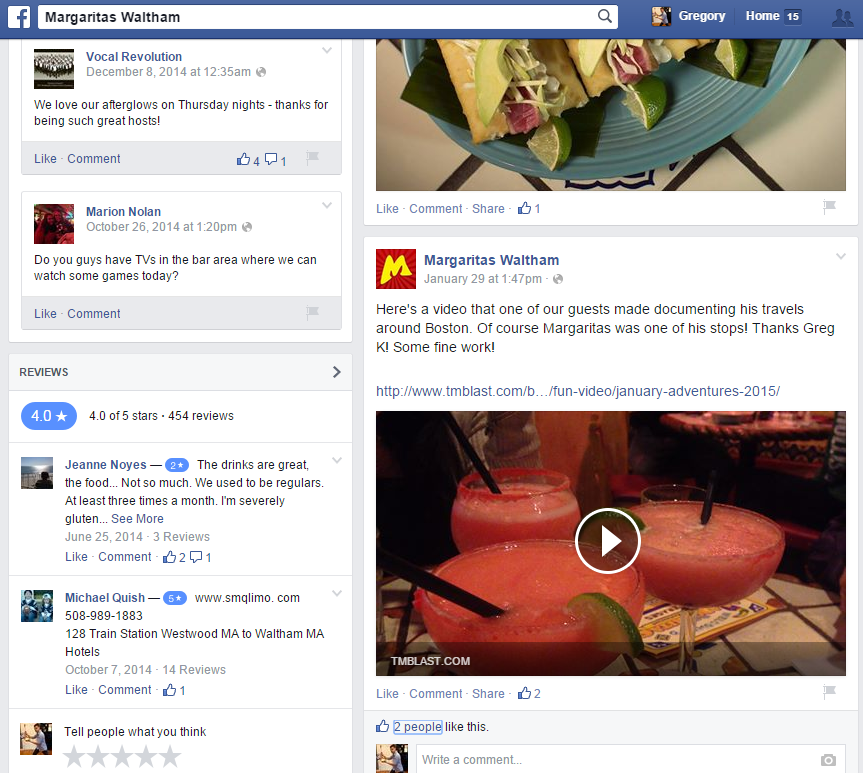The height and width of the screenshot is (773, 863).
Task: Click Gregory's profile picture in top bar
Action: (661, 17)
